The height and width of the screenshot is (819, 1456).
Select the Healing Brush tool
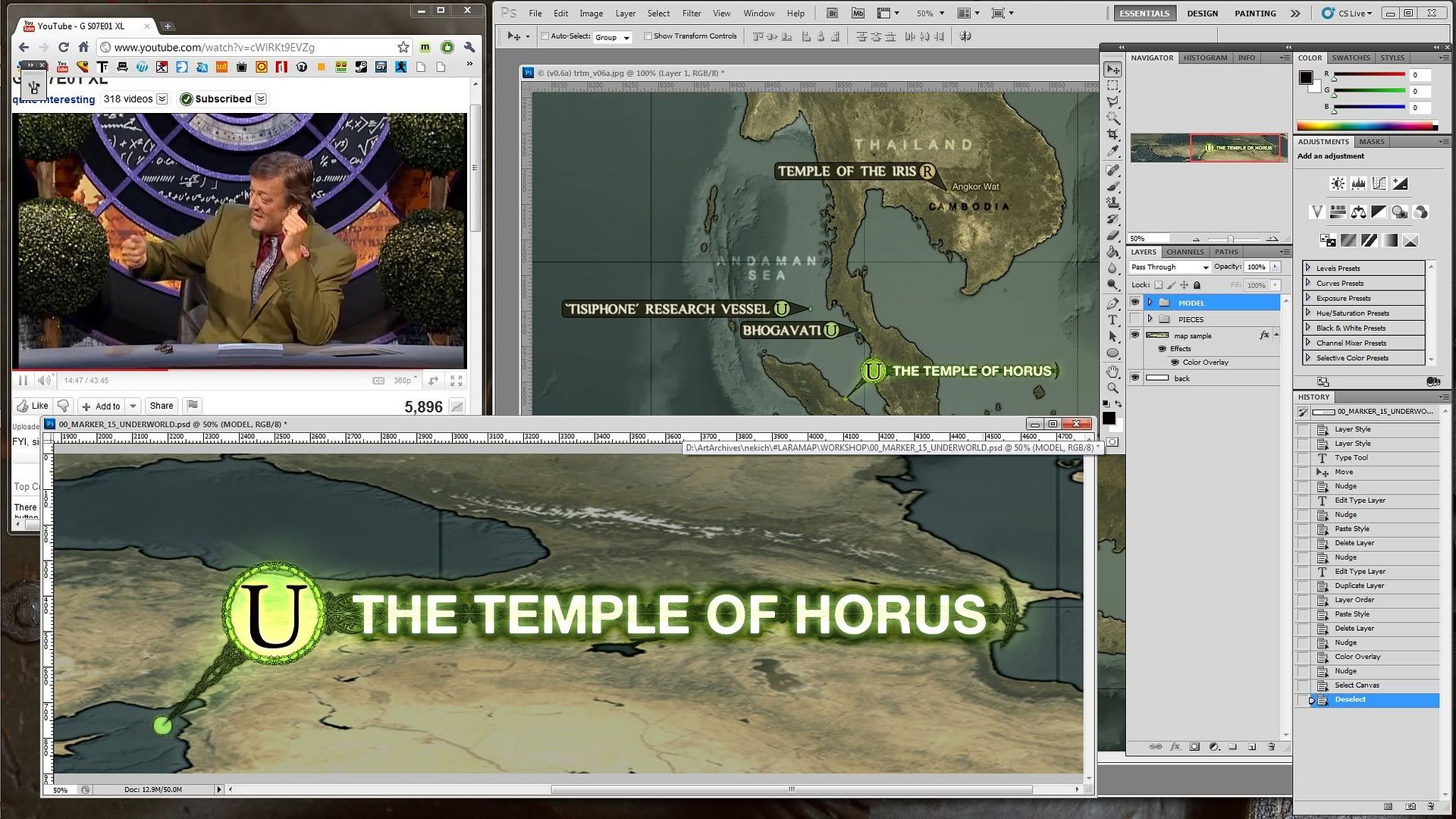pyautogui.click(x=1112, y=170)
